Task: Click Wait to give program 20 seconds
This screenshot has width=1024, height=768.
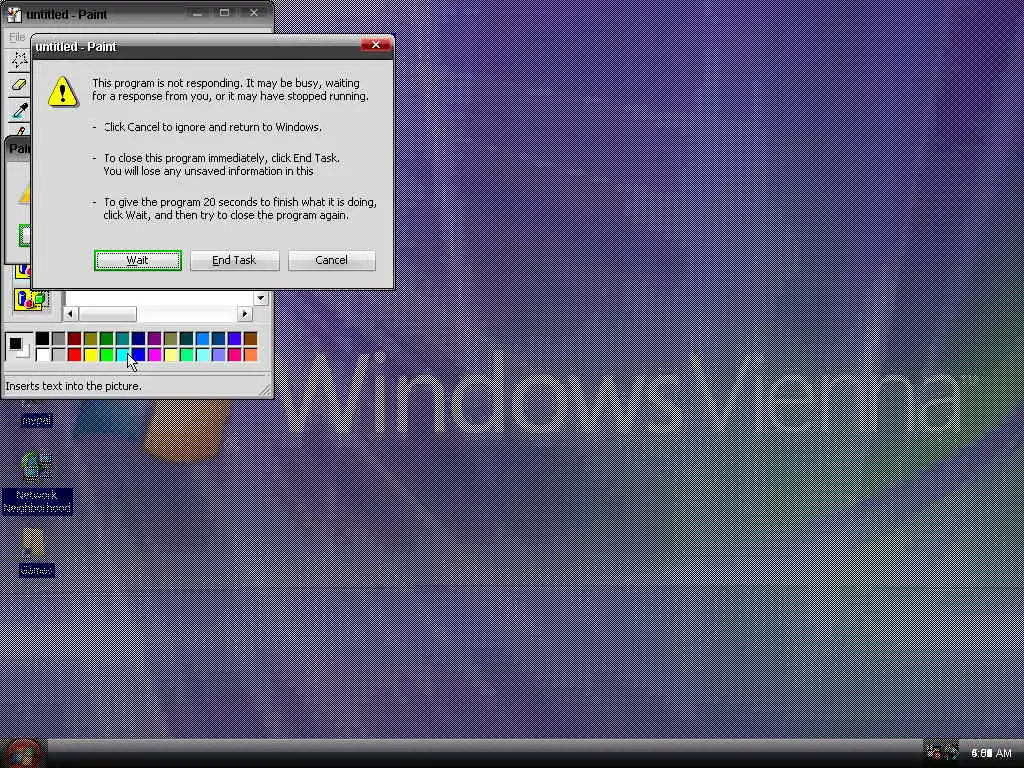Action: [137, 260]
